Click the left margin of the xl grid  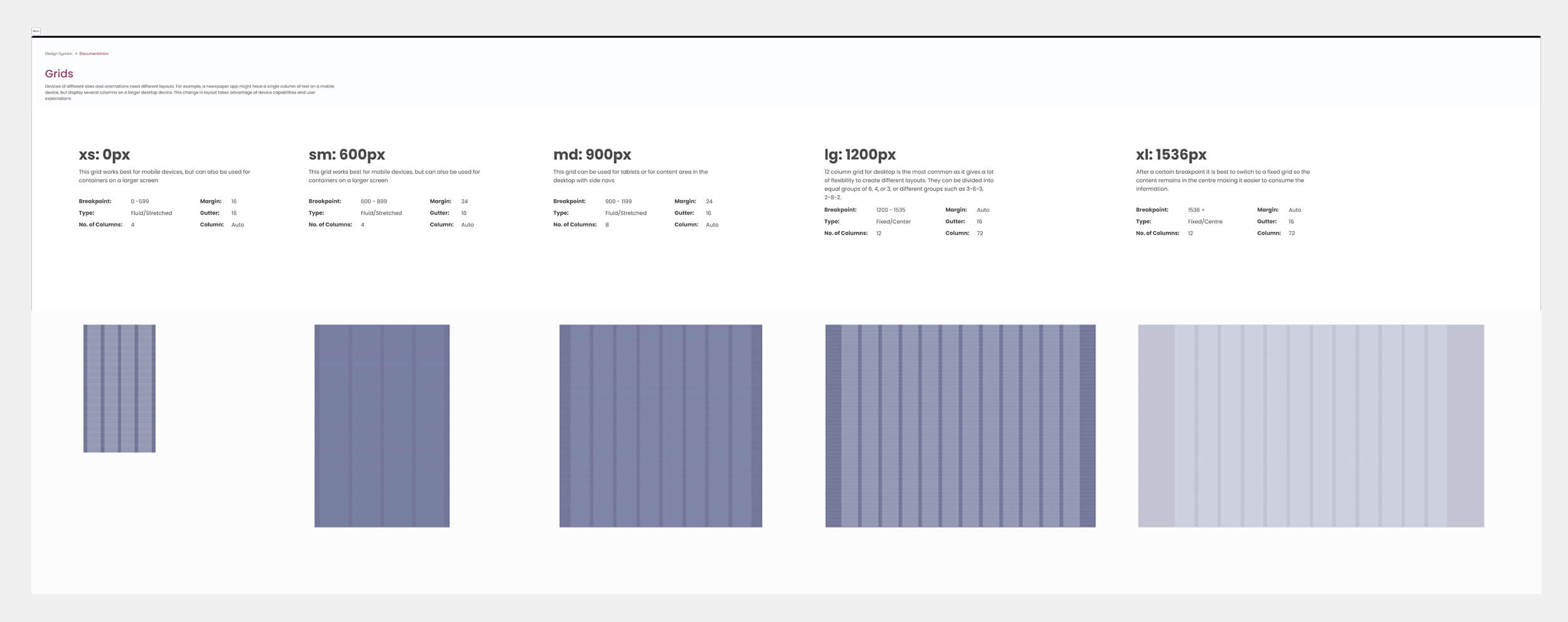click(x=1156, y=426)
